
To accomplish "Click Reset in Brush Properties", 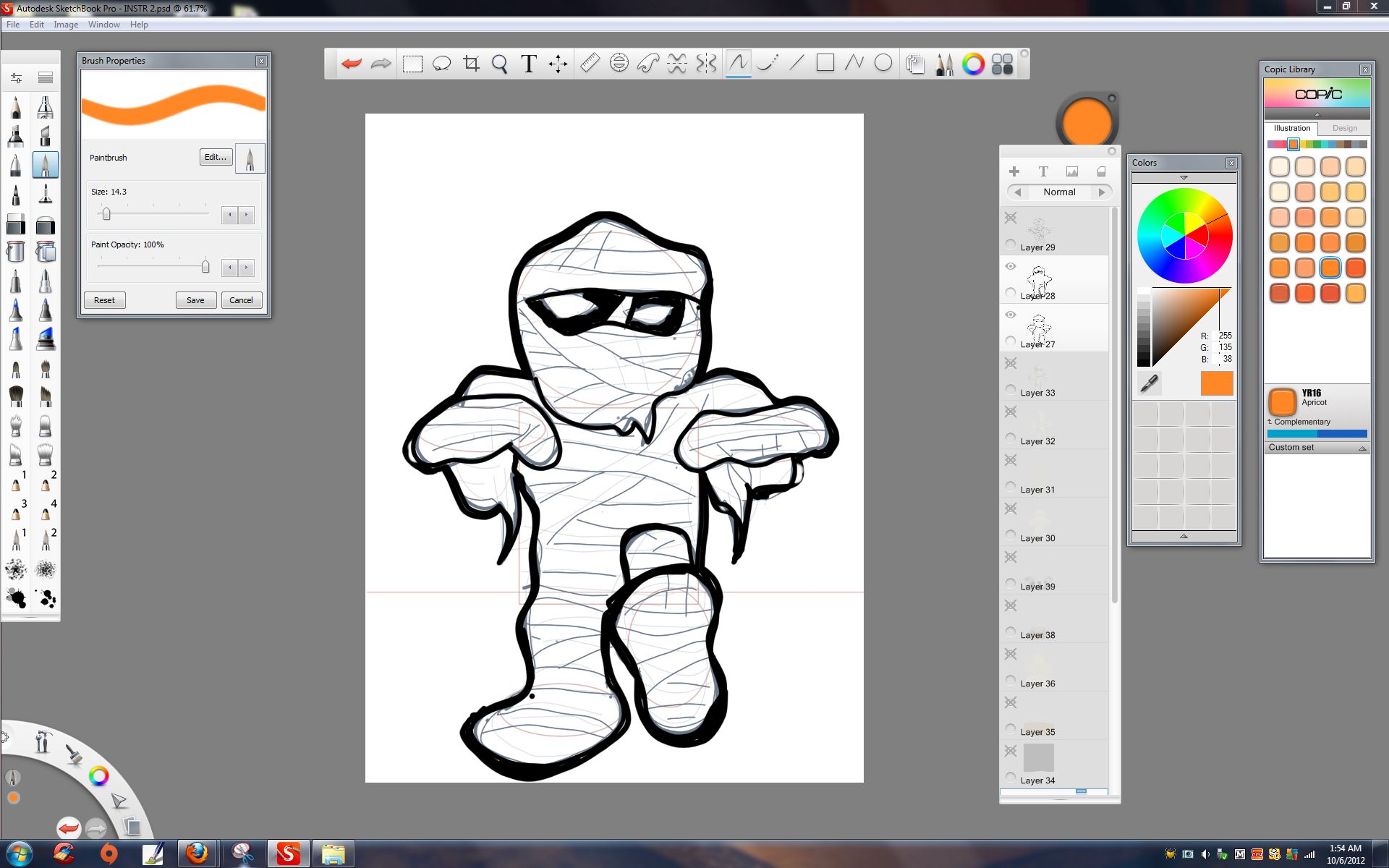I will (x=104, y=300).
